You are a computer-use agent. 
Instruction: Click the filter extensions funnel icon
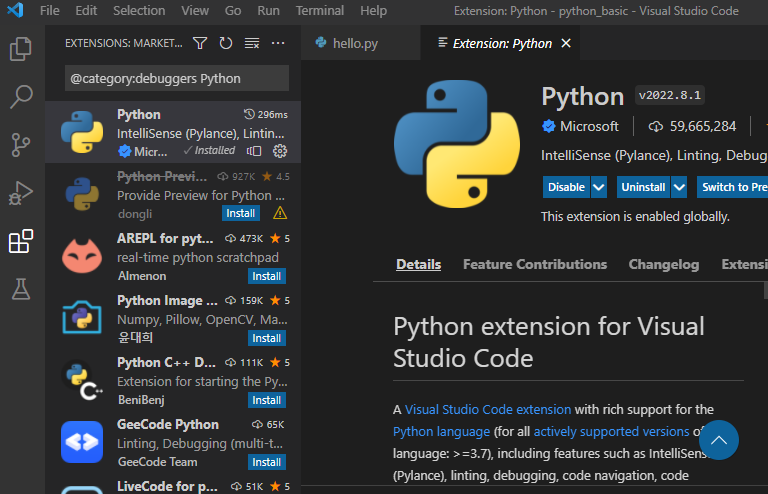[200, 44]
